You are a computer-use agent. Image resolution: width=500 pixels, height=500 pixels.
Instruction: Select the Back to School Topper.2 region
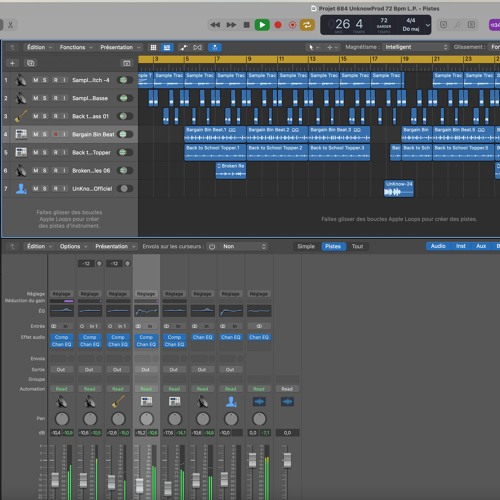pyautogui.click(x=277, y=152)
